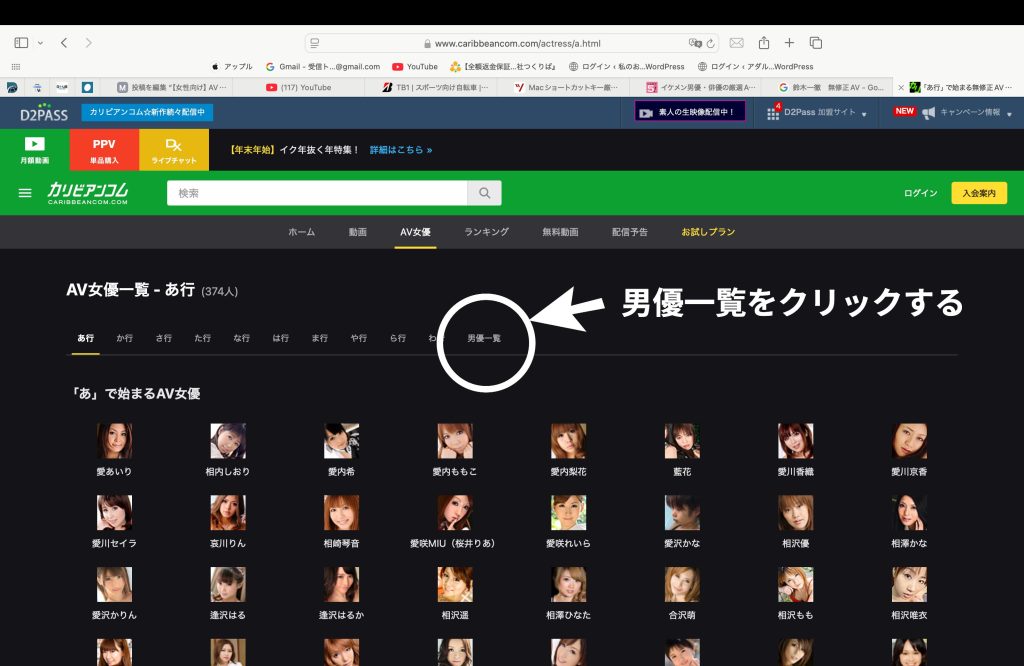1024x666 pixels.
Task: Open the sidebar dropdown chevron in Safari
Action: pyautogui.click(x=40, y=43)
